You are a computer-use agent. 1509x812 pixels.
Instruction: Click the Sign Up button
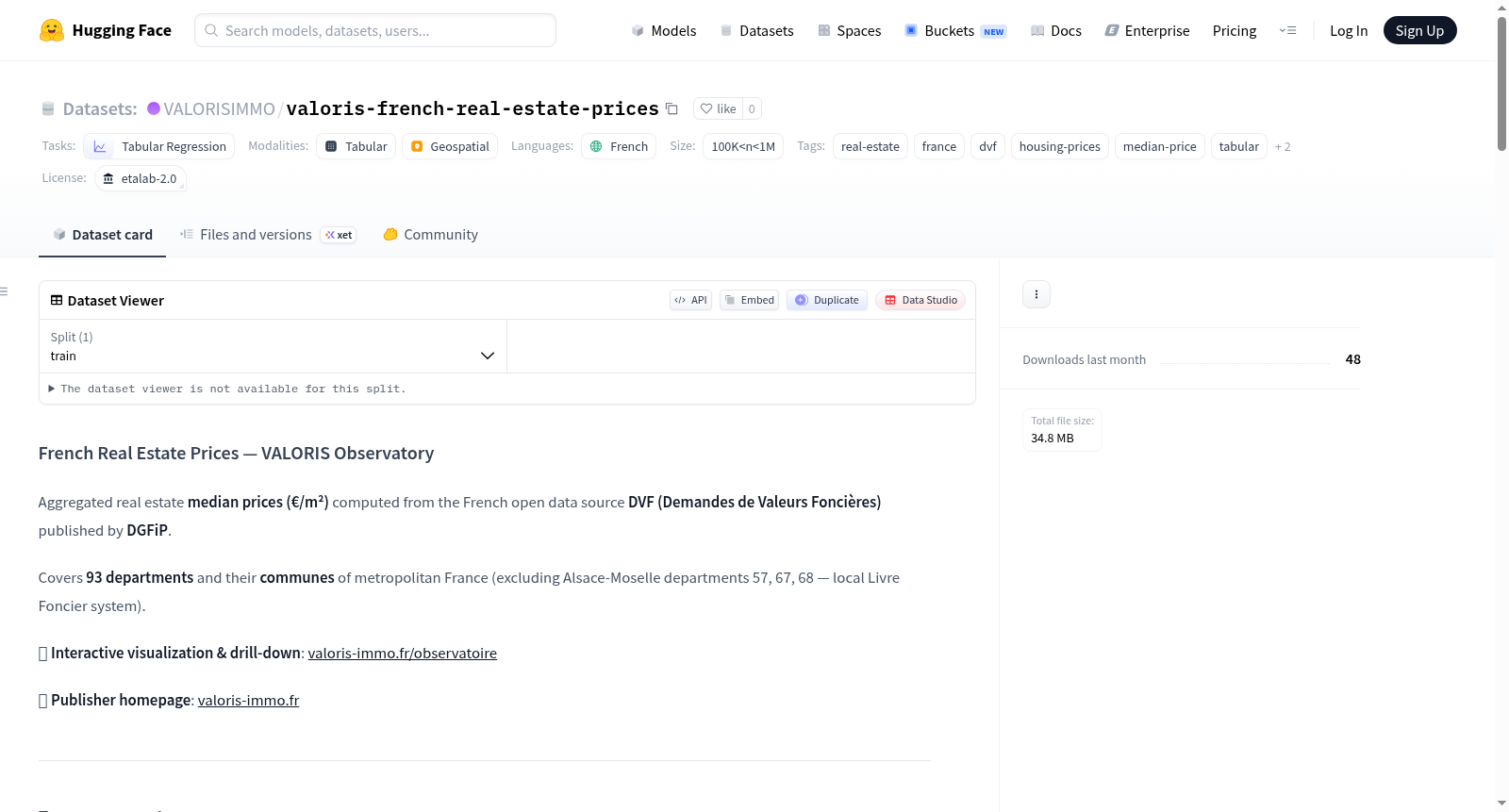tap(1419, 30)
